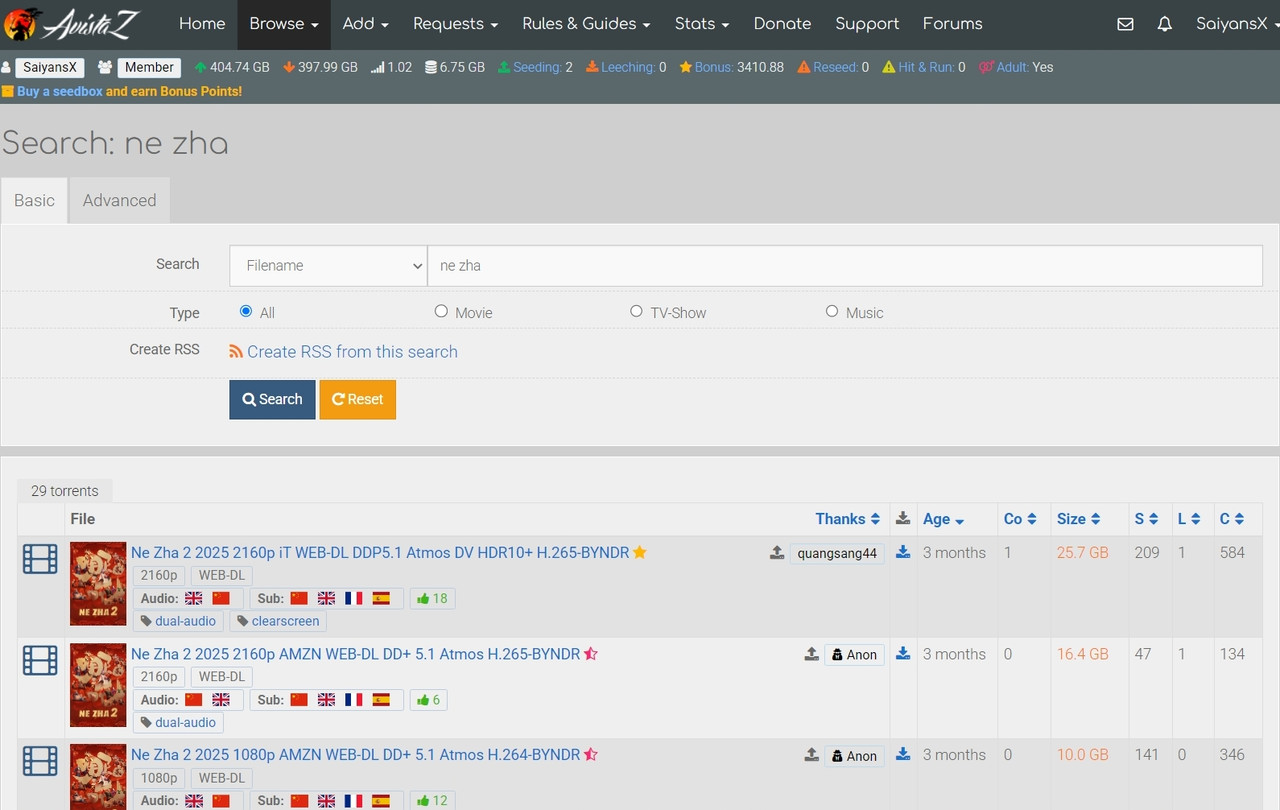
Task: Click the 6 thumbs-up badge
Action: tap(428, 700)
